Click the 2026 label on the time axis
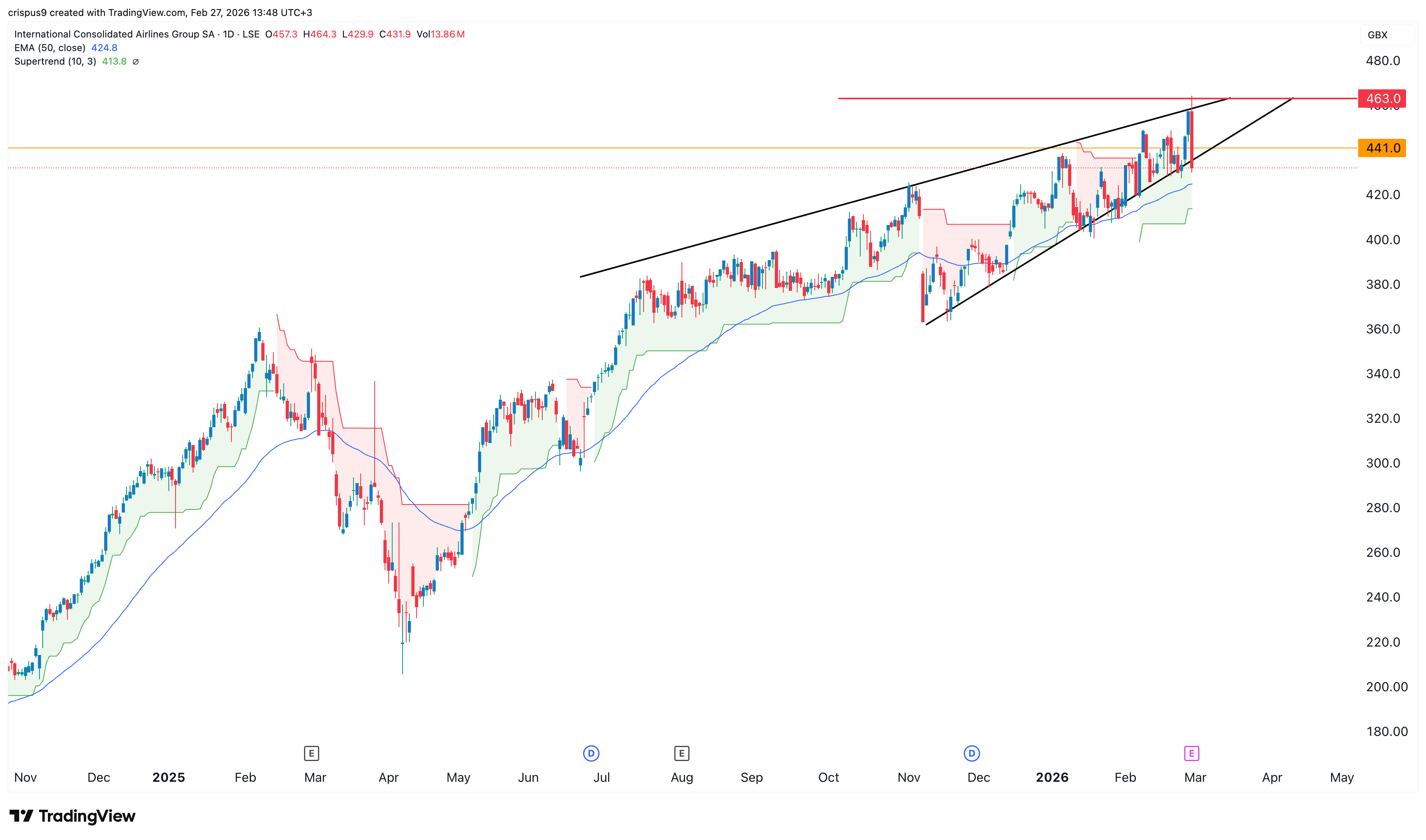The image size is (1426, 840). [x=1053, y=777]
